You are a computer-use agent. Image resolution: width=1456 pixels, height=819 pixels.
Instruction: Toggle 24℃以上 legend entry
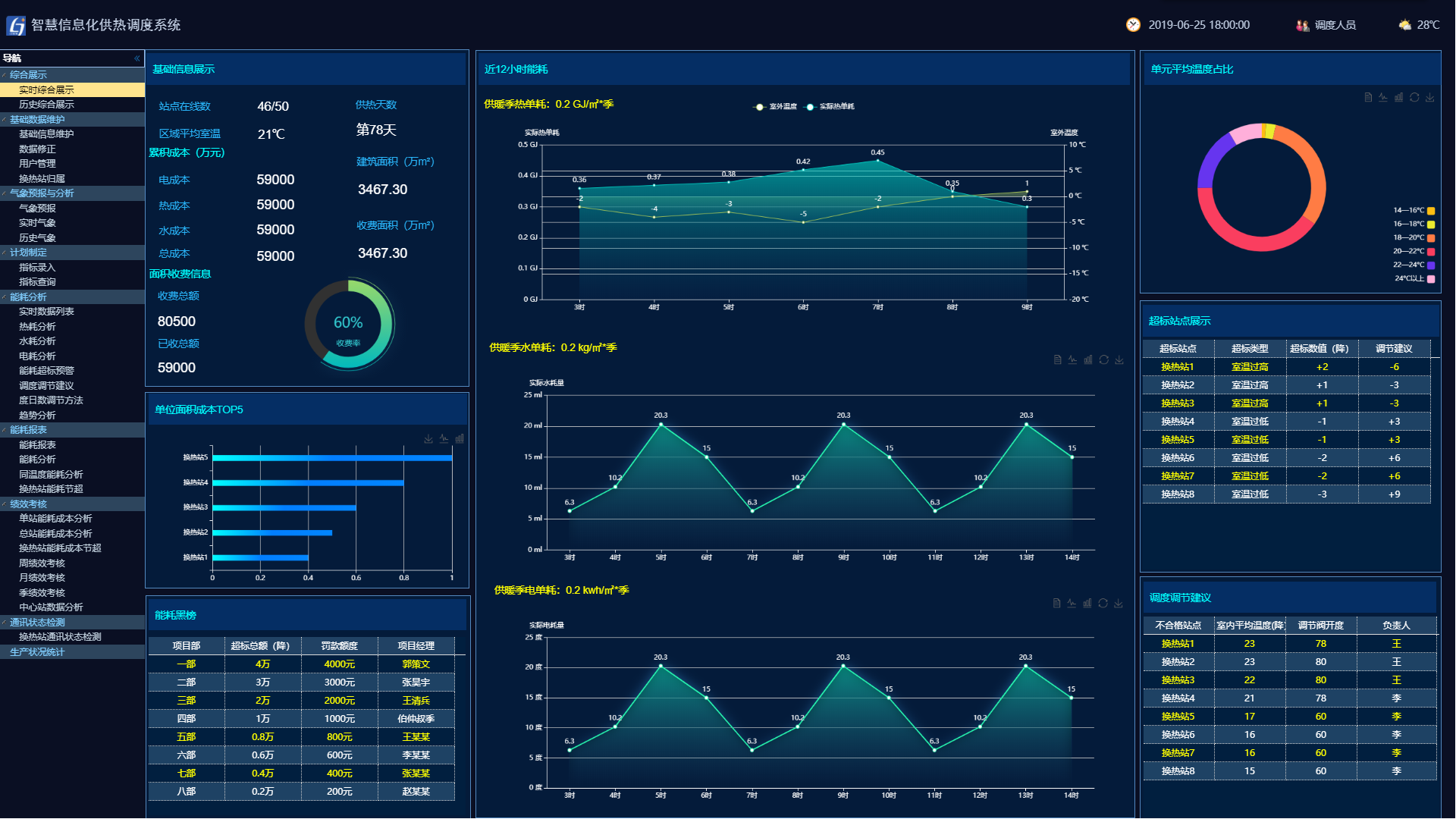[1414, 279]
